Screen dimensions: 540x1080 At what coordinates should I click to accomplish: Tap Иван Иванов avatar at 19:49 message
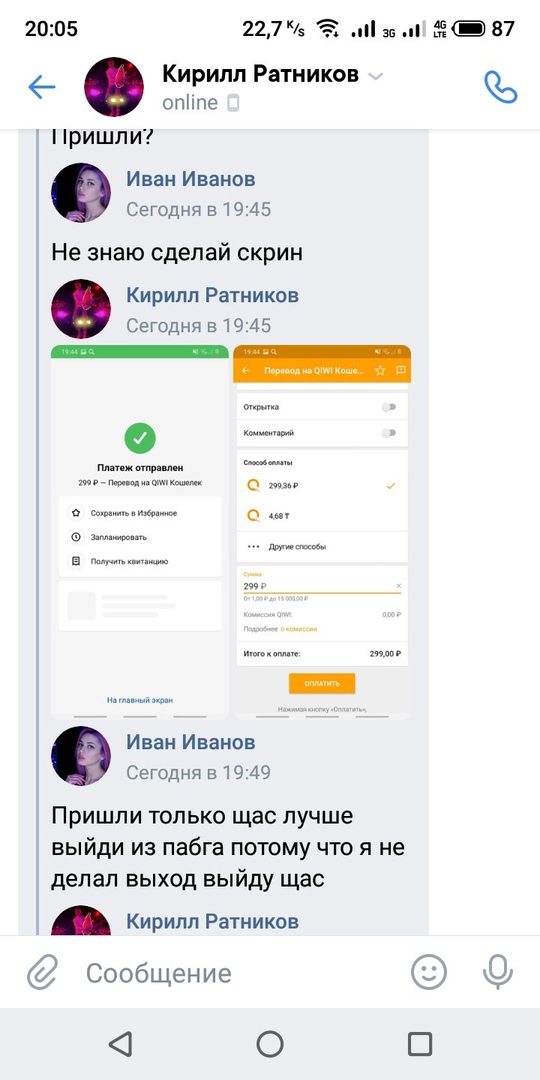(81, 756)
